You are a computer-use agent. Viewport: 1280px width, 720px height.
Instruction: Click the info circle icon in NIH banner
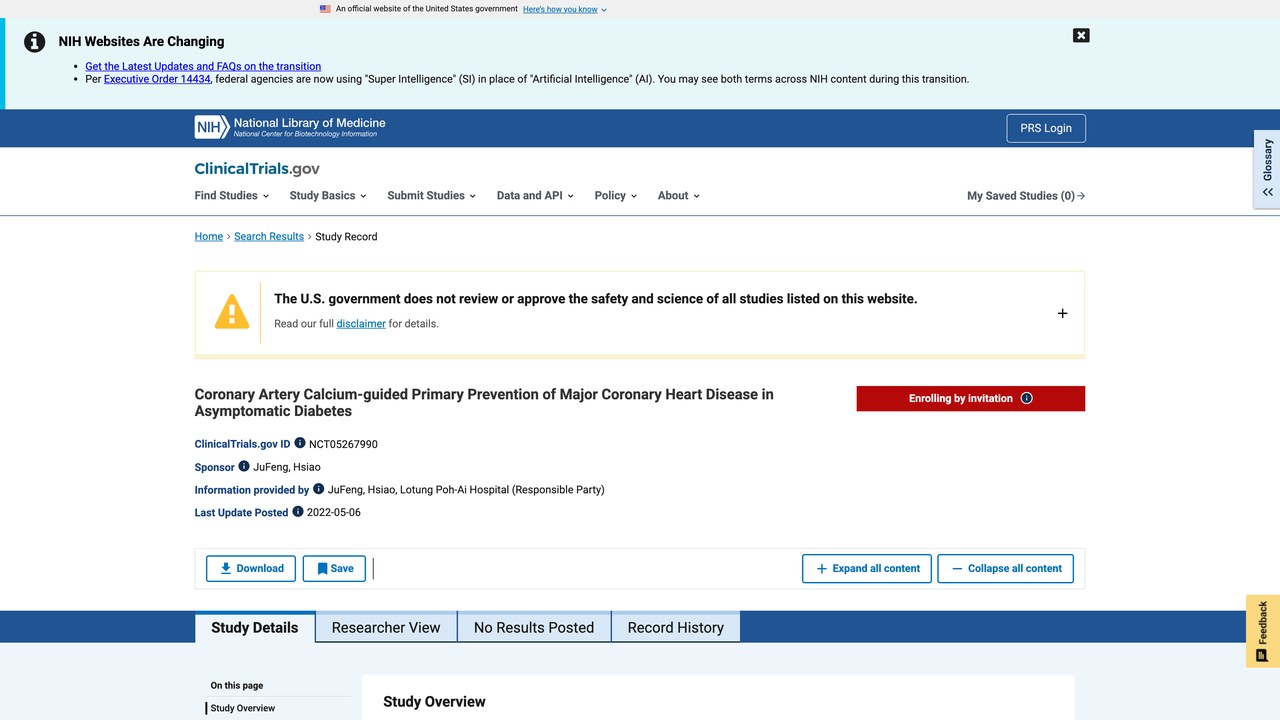pyautogui.click(x=35, y=42)
